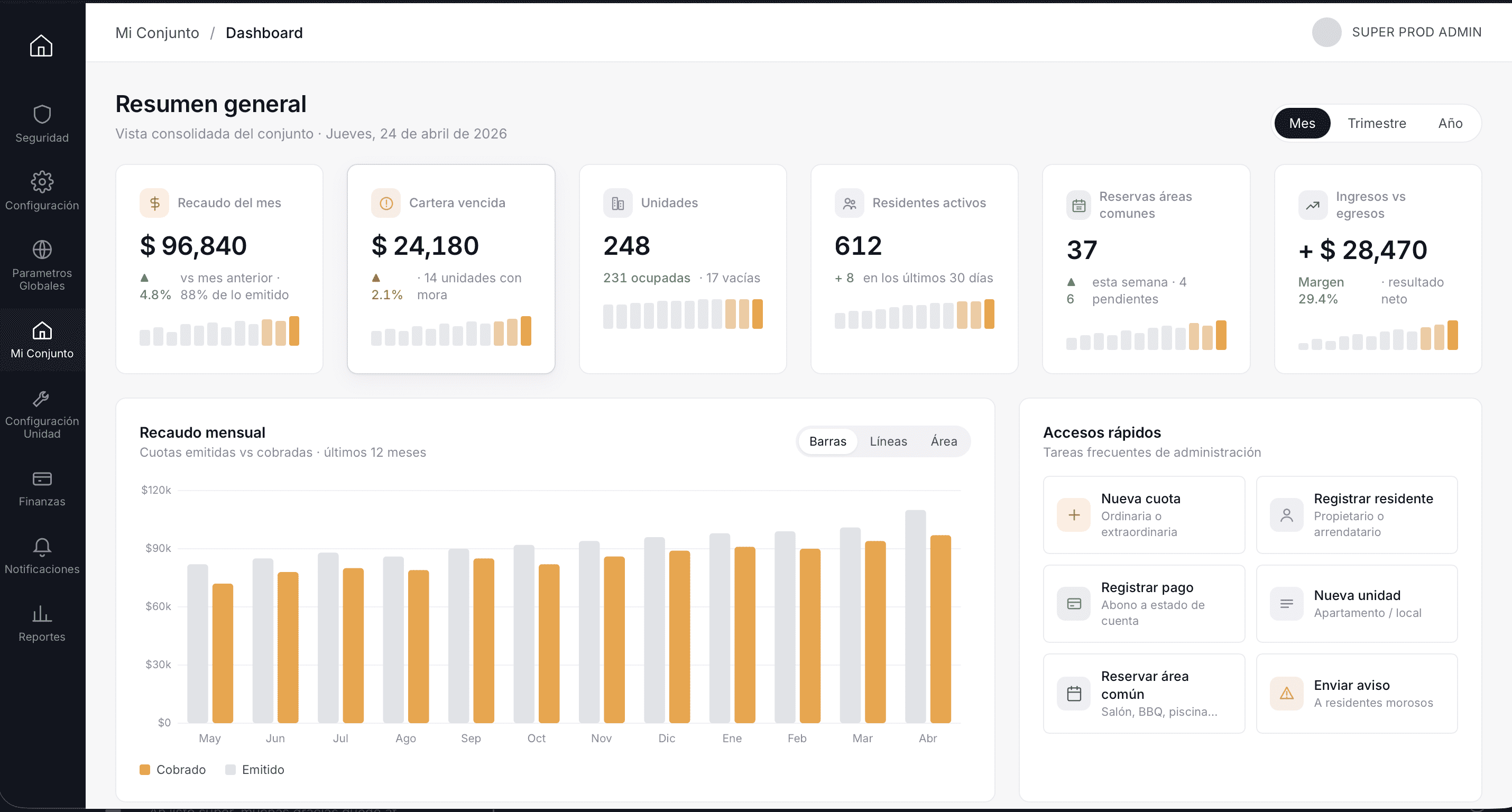Screen dimensions: 1512x812
Task: Click the home icon in the sidebar
Action: [41, 46]
